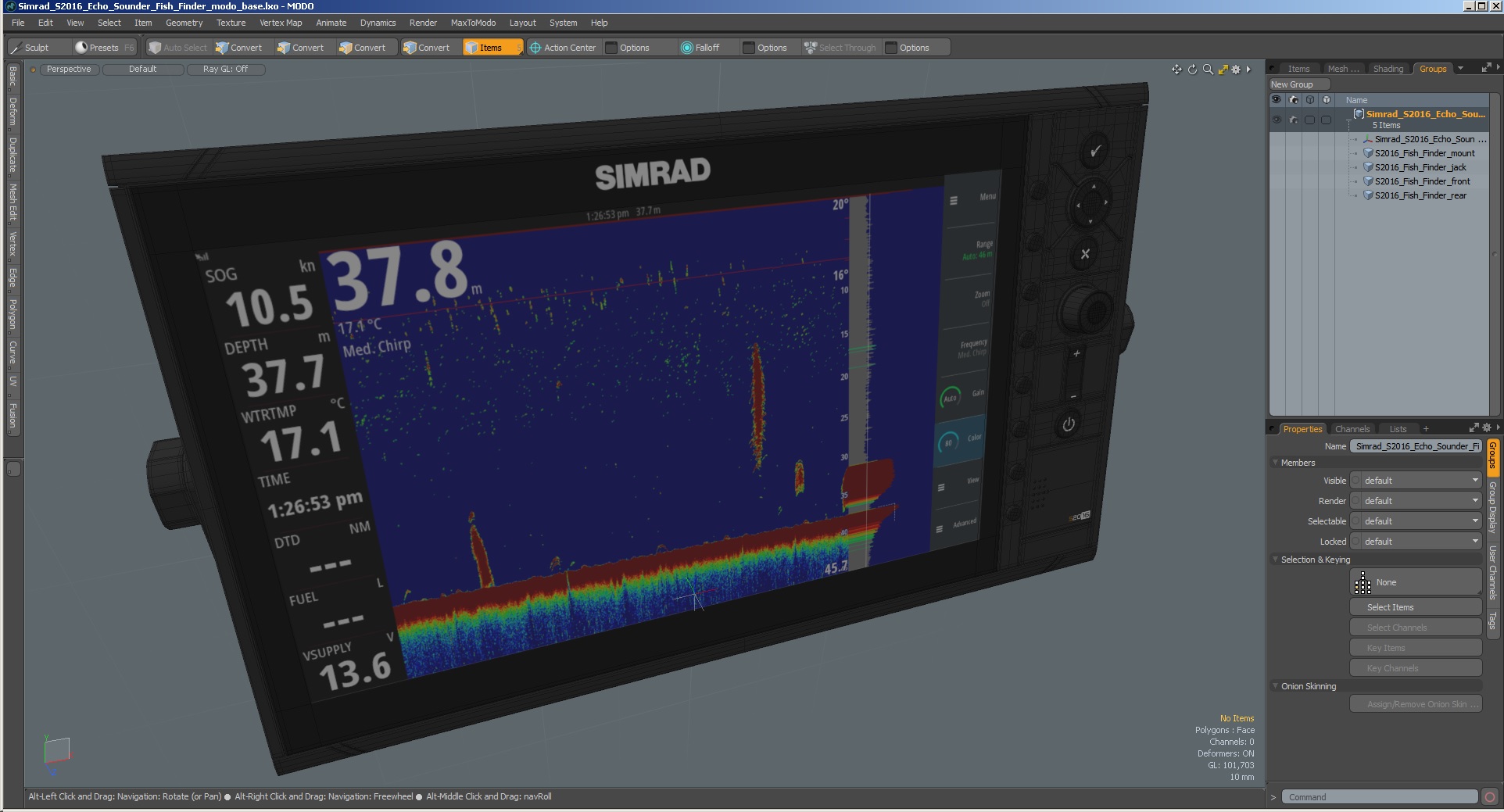Toggle Options checkbox after Select Through
This screenshot has width=1504, height=812.
click(891, 48)
